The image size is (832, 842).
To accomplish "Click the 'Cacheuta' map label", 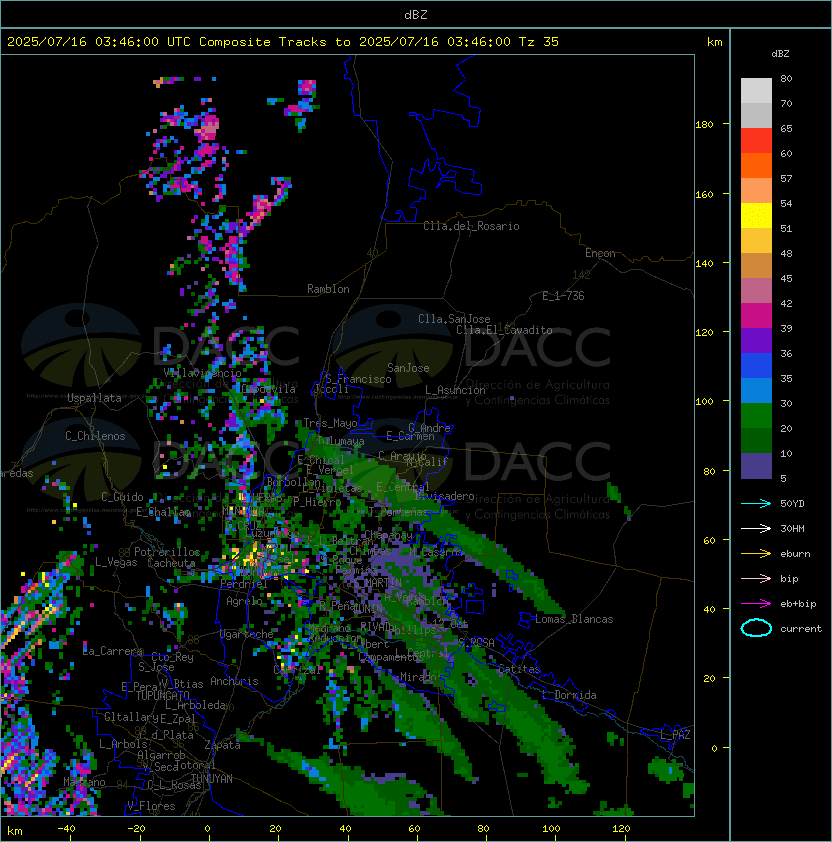I will [171, 563].
